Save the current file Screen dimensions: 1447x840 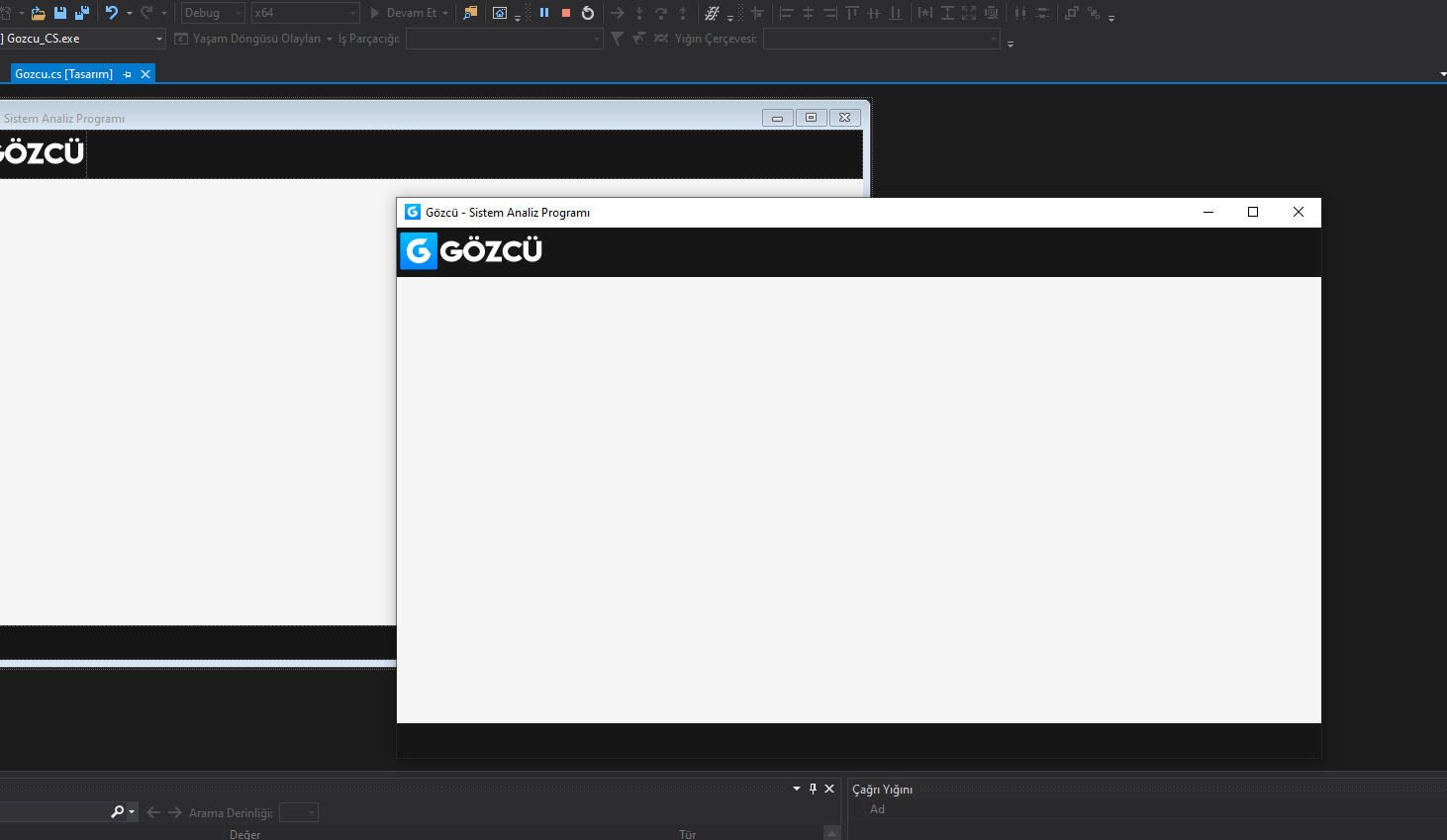pos(60,13)
